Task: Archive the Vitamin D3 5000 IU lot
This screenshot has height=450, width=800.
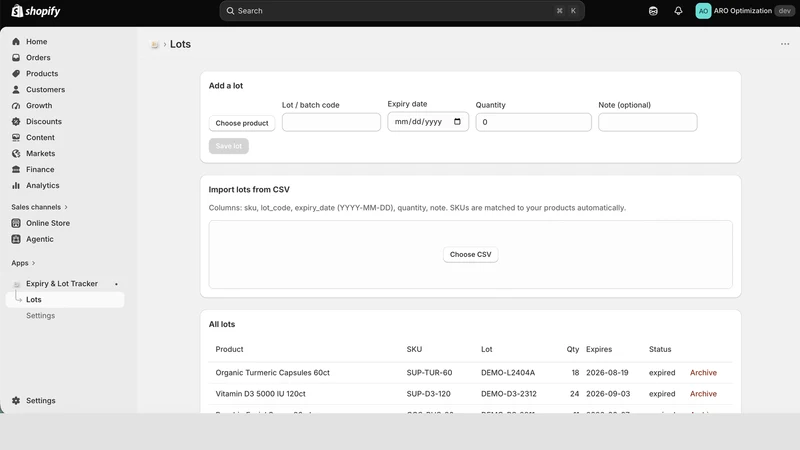Action: 703,394
